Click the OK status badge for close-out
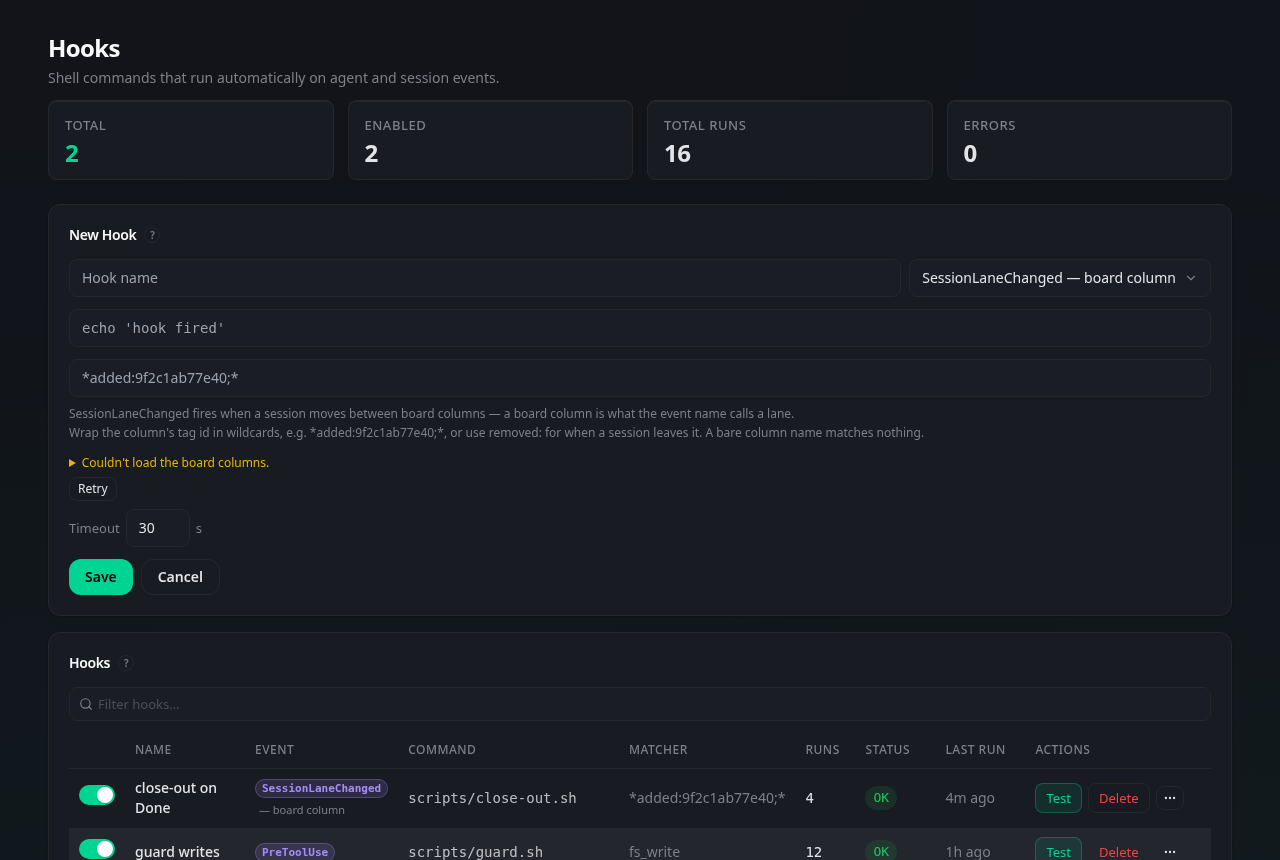 (881, 798)
